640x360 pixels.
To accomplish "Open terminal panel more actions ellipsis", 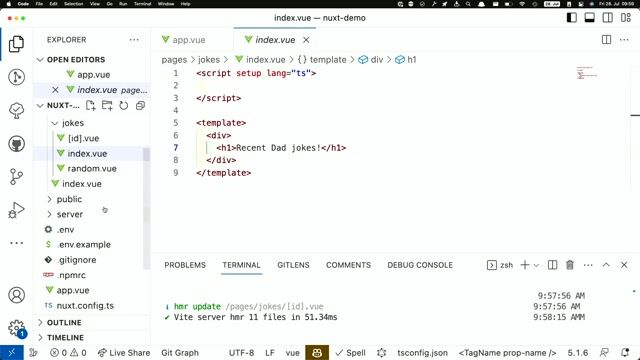I will (588, 265).
